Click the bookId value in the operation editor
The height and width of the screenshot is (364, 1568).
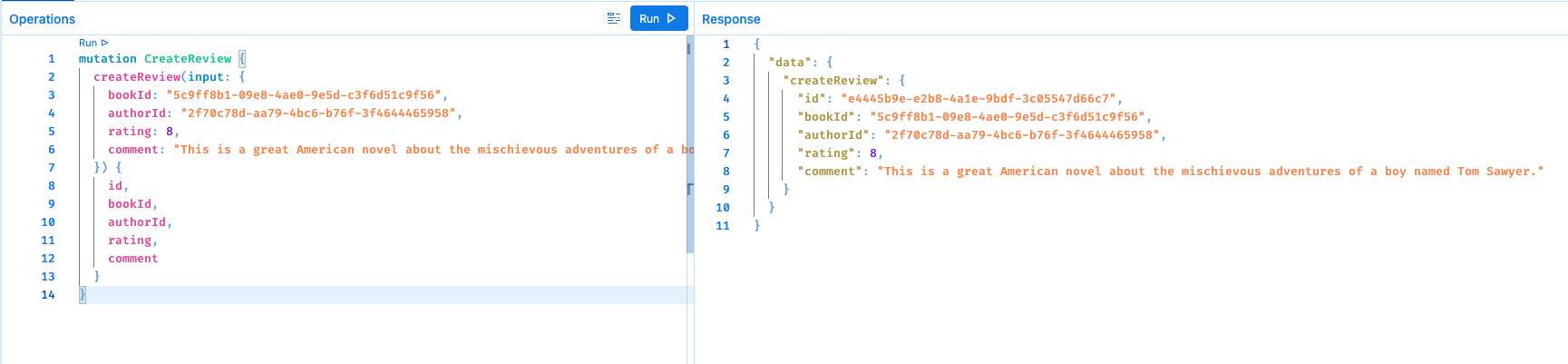point(304,95)
